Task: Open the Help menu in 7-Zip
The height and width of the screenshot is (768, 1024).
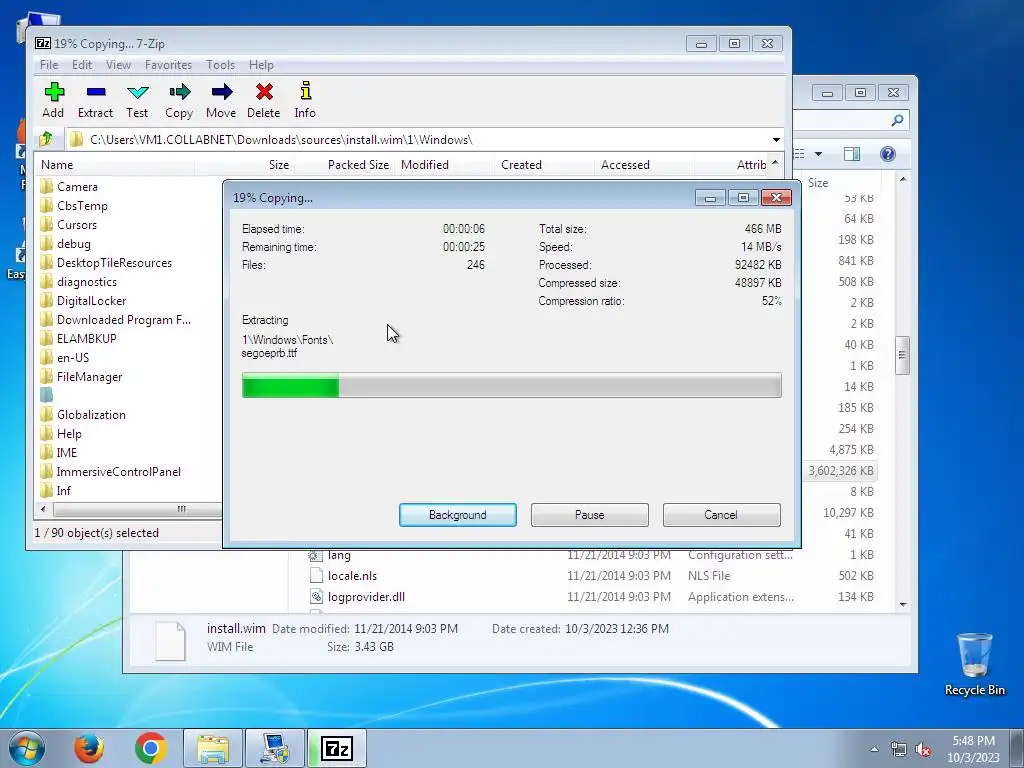Action: 261,65
